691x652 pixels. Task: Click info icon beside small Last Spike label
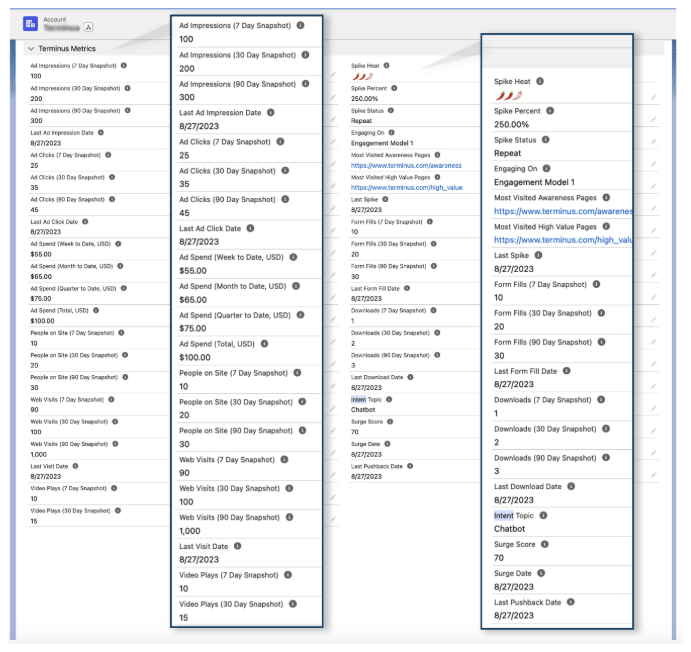[385, 199]
